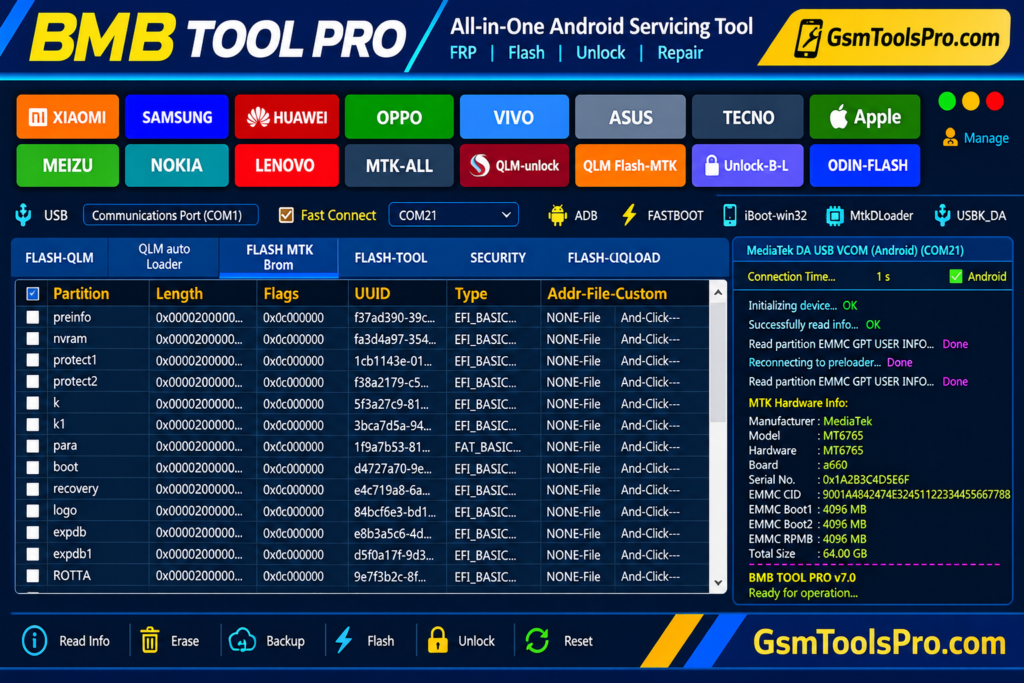Click the Manage user icon
Screen dimensions: 1024x683
click(950, 138)
